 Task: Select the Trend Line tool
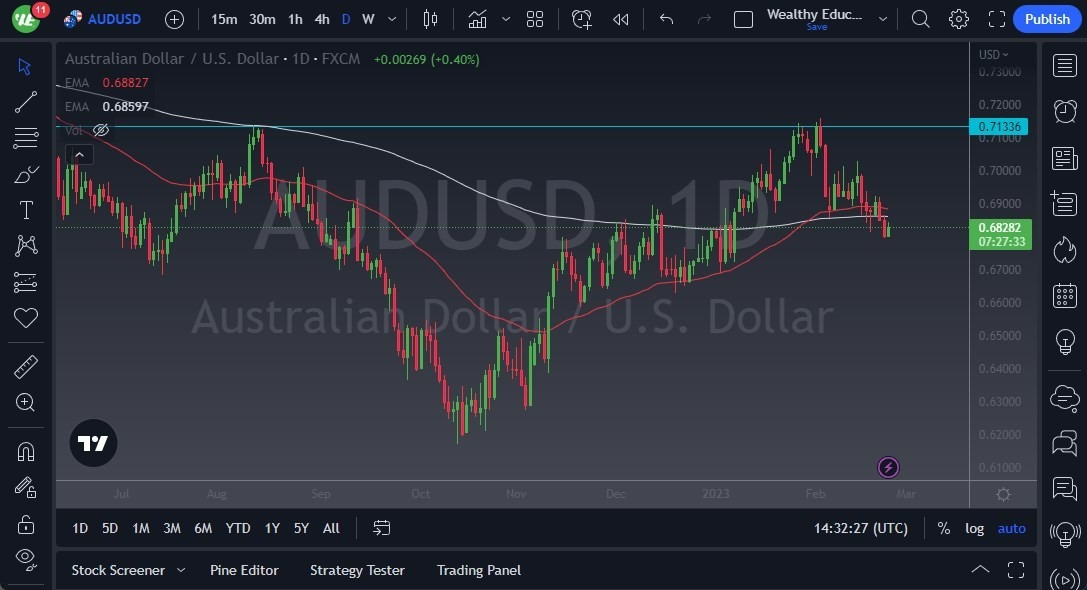tap(25, 102)
